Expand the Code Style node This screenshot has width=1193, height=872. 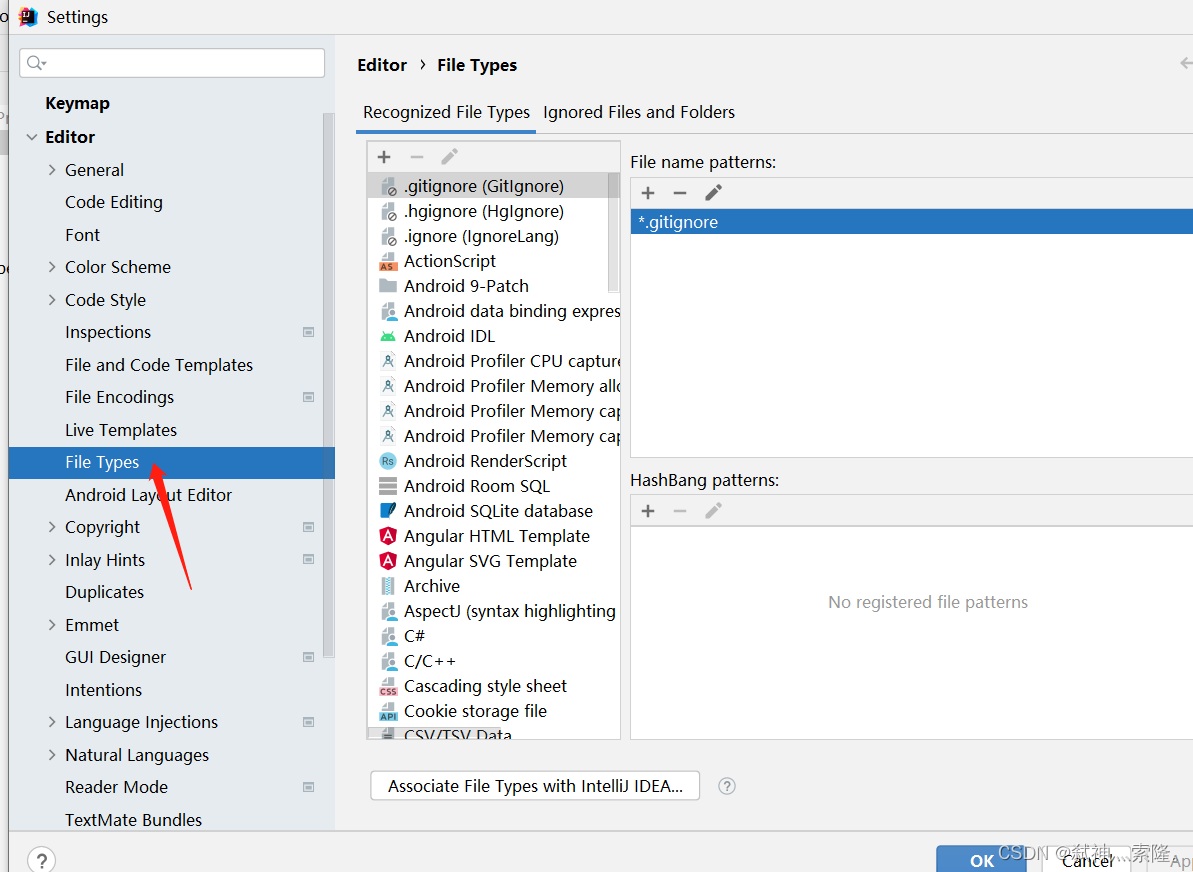(52, 300)
